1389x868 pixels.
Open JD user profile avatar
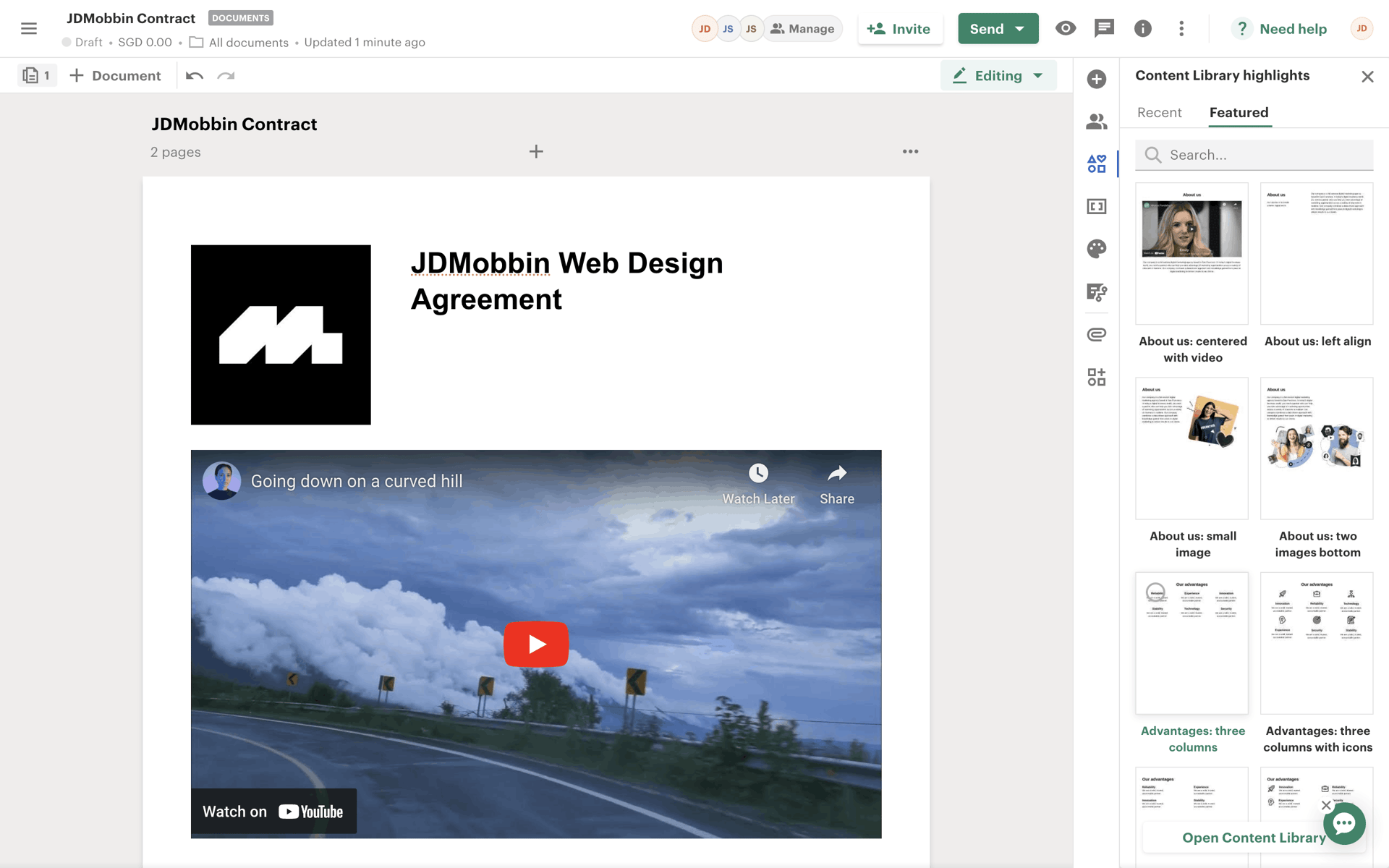coord(1362,28)
